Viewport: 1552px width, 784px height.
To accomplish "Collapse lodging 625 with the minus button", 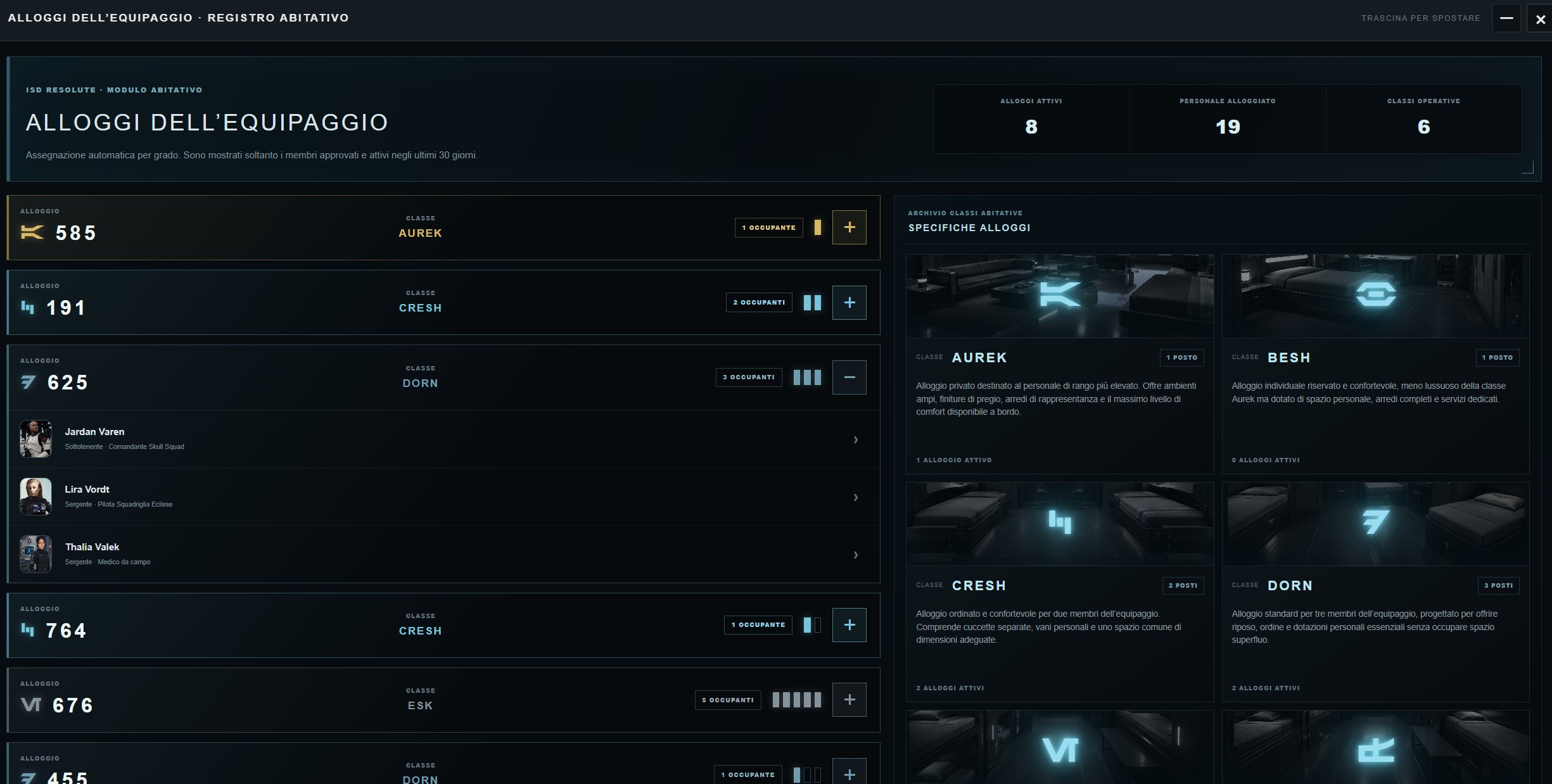I will 849,377.
